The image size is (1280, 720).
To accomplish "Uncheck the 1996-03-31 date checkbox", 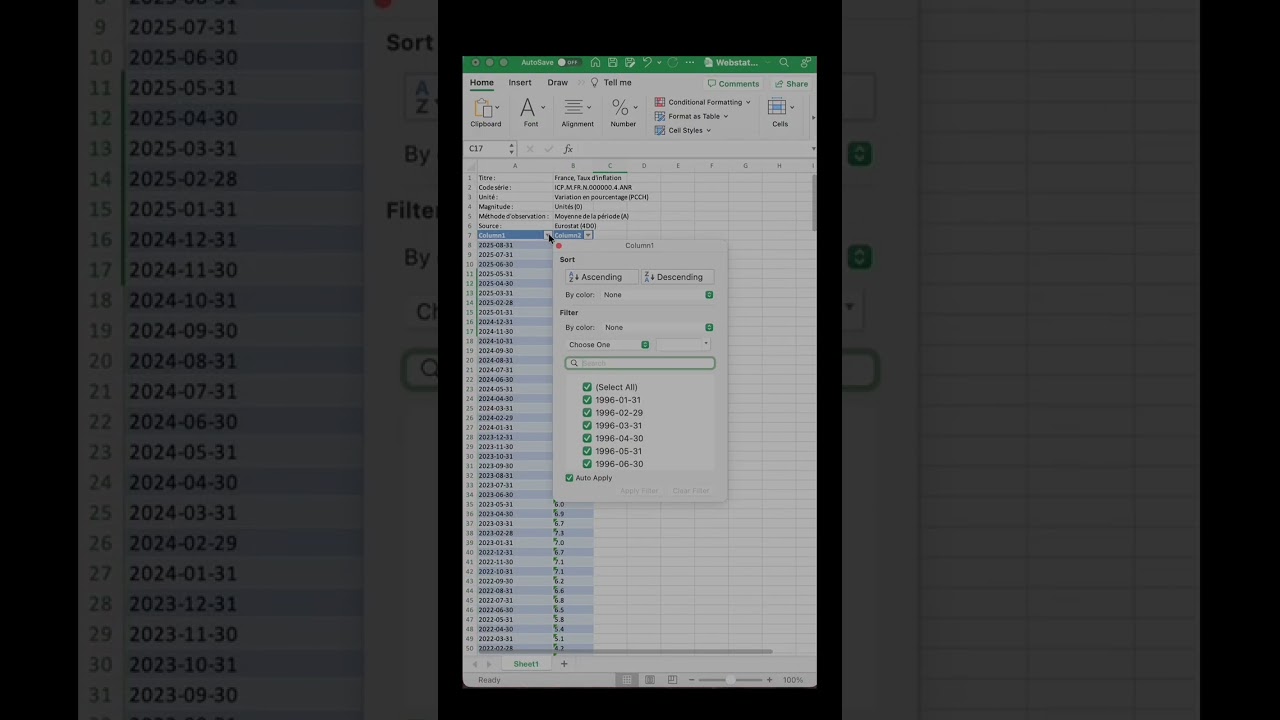I will point(587,425).
